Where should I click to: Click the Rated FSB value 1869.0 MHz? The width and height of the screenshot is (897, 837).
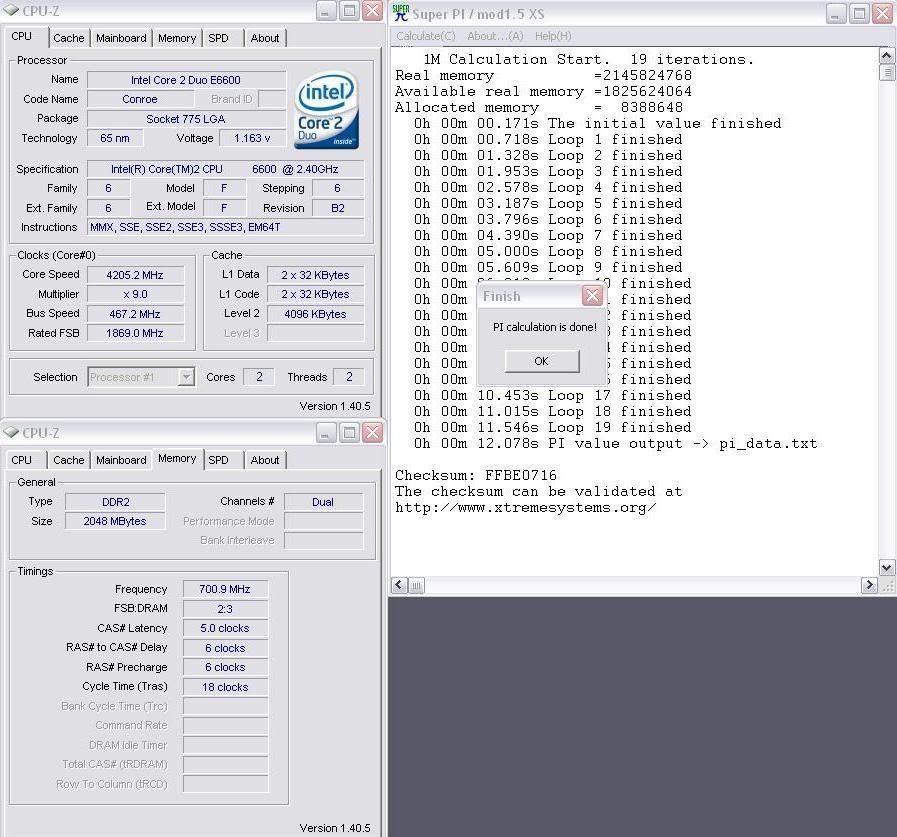[x=135, y=333]
